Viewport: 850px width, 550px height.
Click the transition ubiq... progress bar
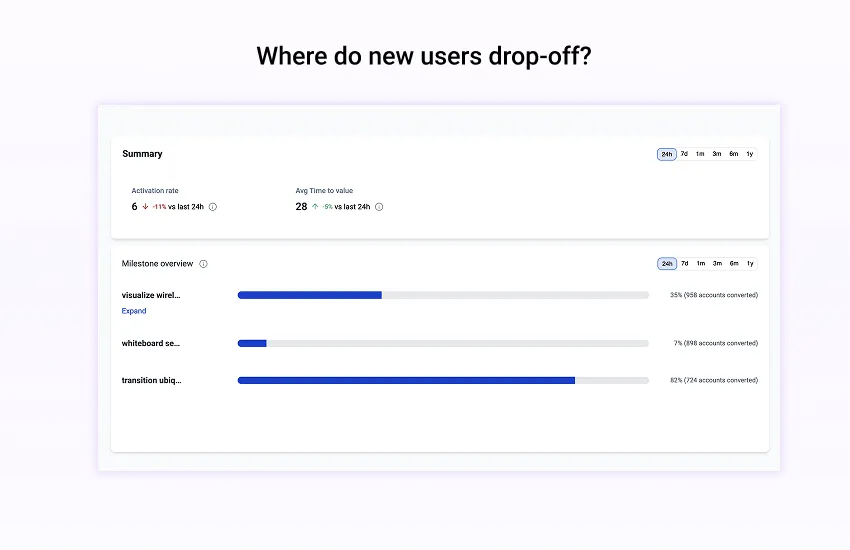coord(443,380)
